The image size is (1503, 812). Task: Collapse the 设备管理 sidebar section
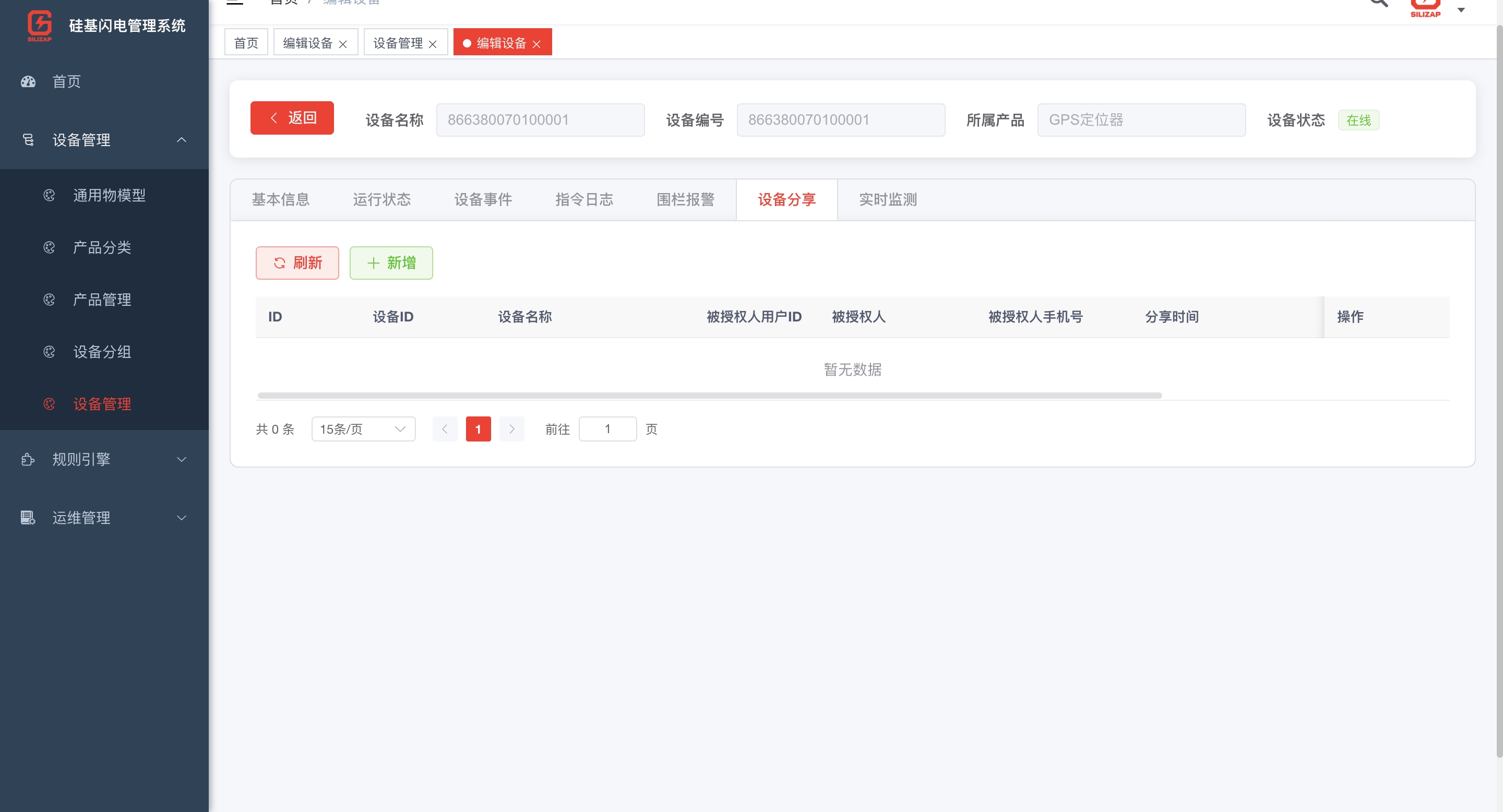(182, 140)
